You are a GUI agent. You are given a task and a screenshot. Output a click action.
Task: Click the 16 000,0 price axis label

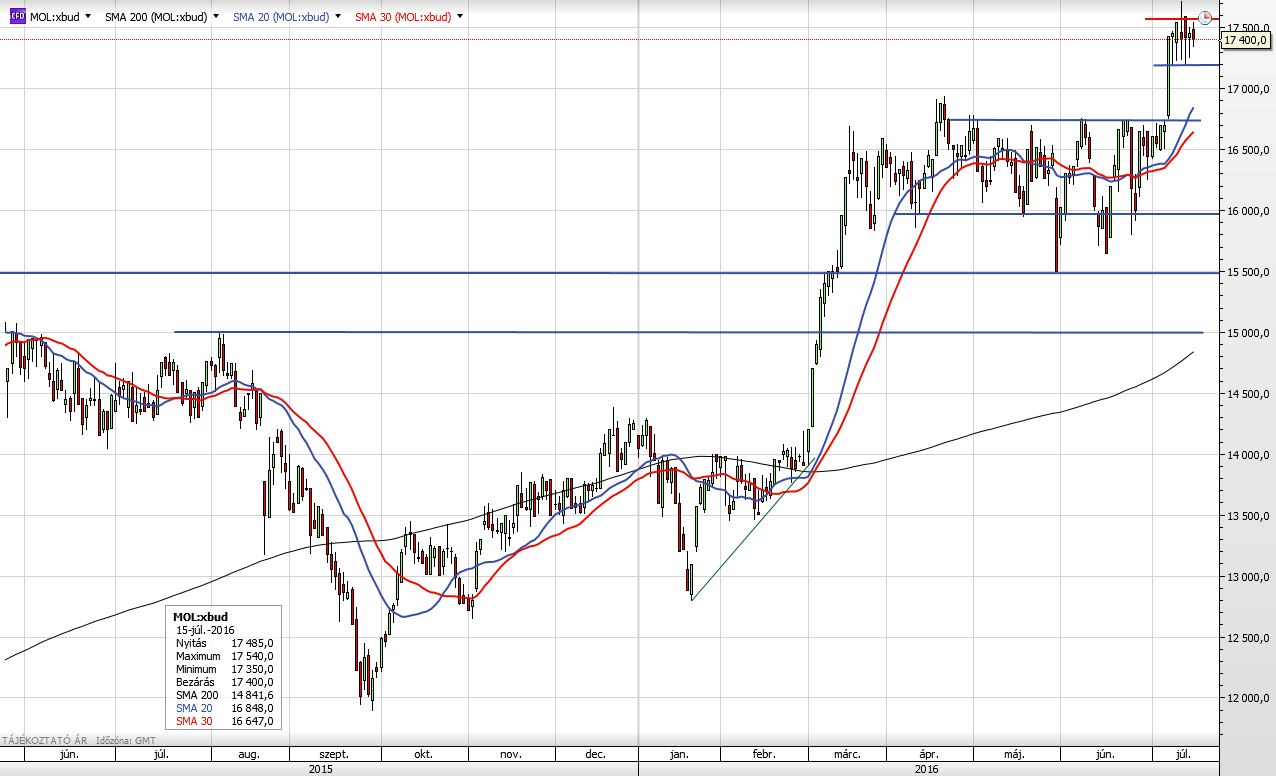coord(1247,211)
